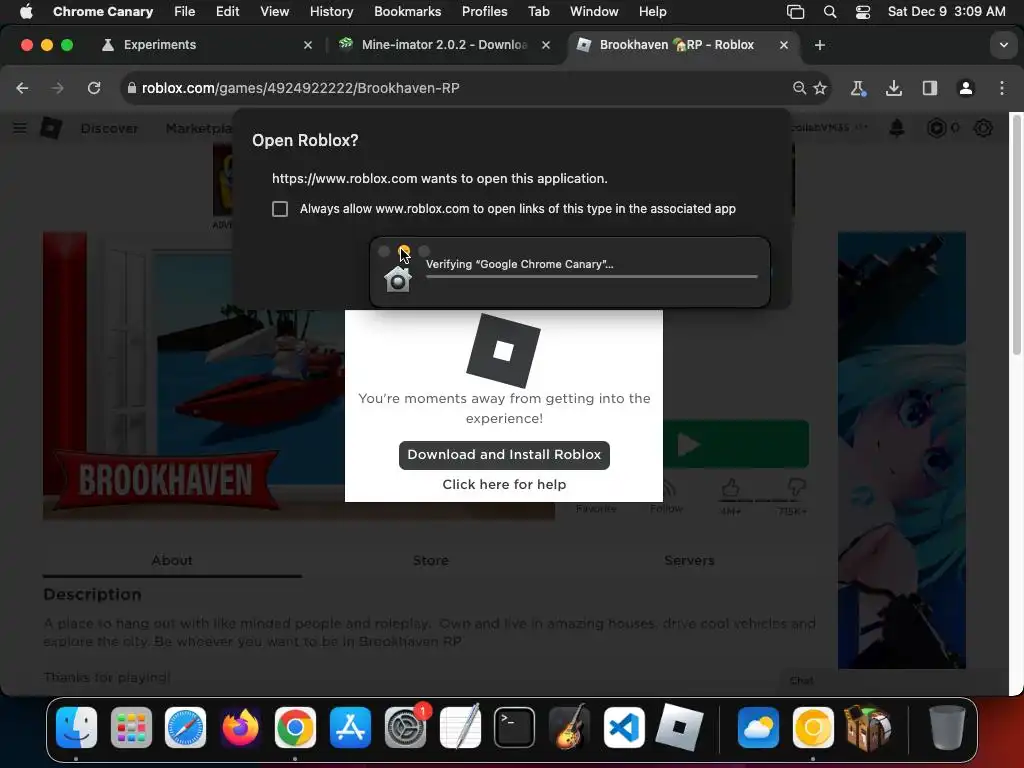Click the menu bar date and time
The image size is (1024, 768).
[946, 12]
